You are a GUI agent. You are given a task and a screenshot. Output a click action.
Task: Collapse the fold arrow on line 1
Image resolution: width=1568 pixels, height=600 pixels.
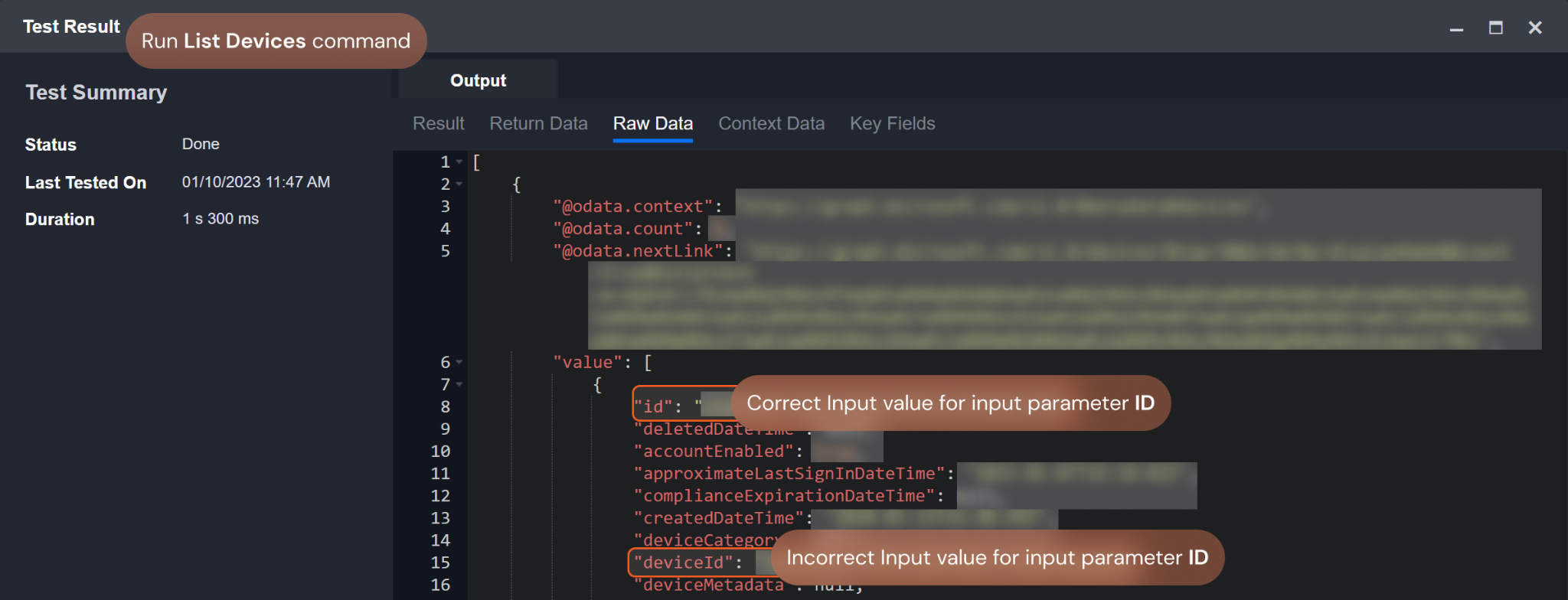click(x=459, y=162)
